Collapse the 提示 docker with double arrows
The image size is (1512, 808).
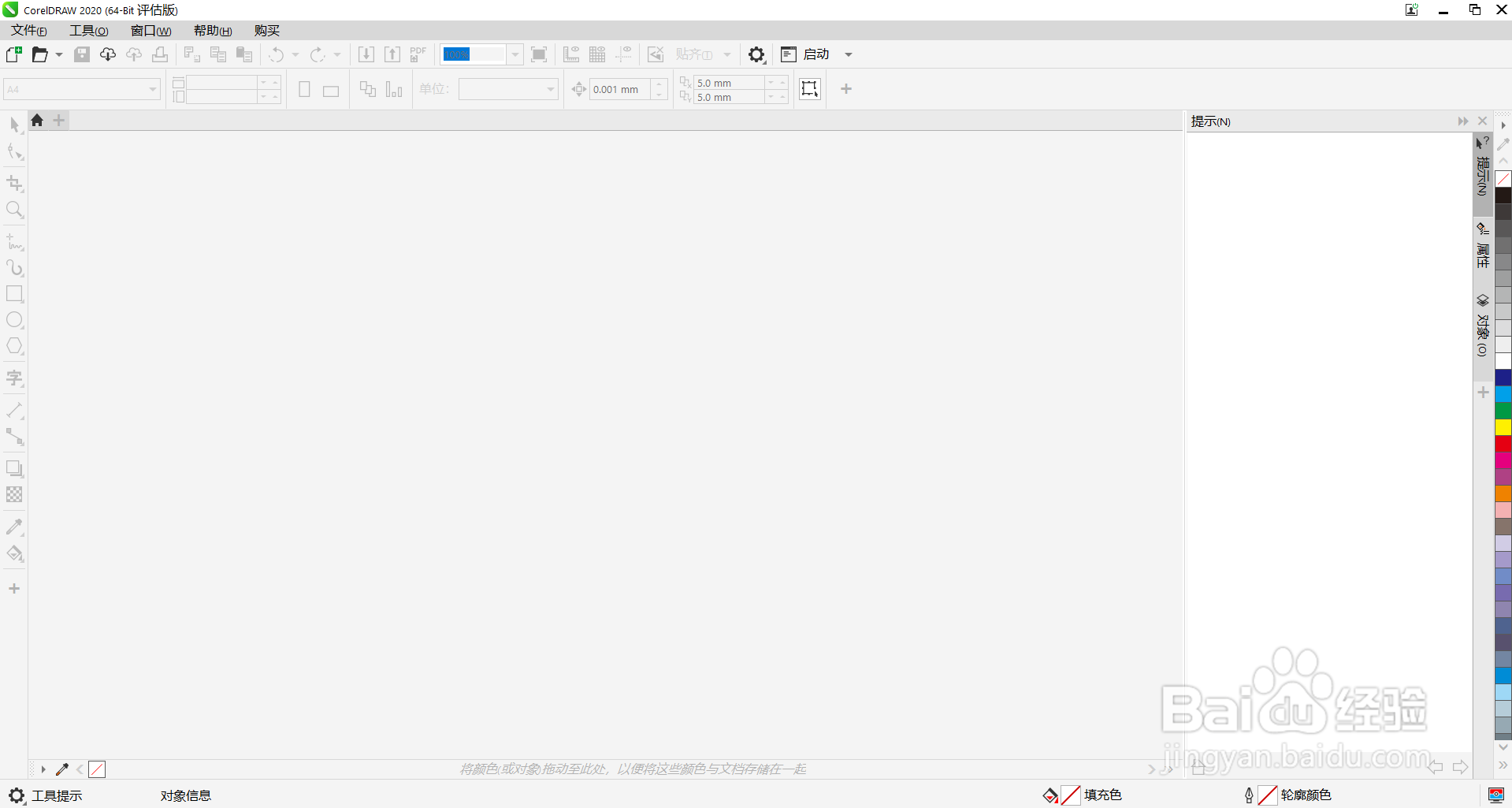(1463, 121)
